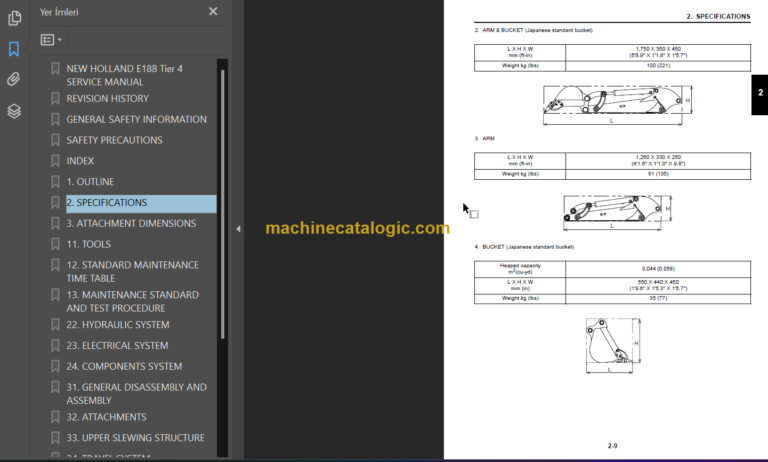Open 33. UPPER SLEWING STRUCTURE bookmark
This screenshot has width=768, height=462.
[136, 438]
